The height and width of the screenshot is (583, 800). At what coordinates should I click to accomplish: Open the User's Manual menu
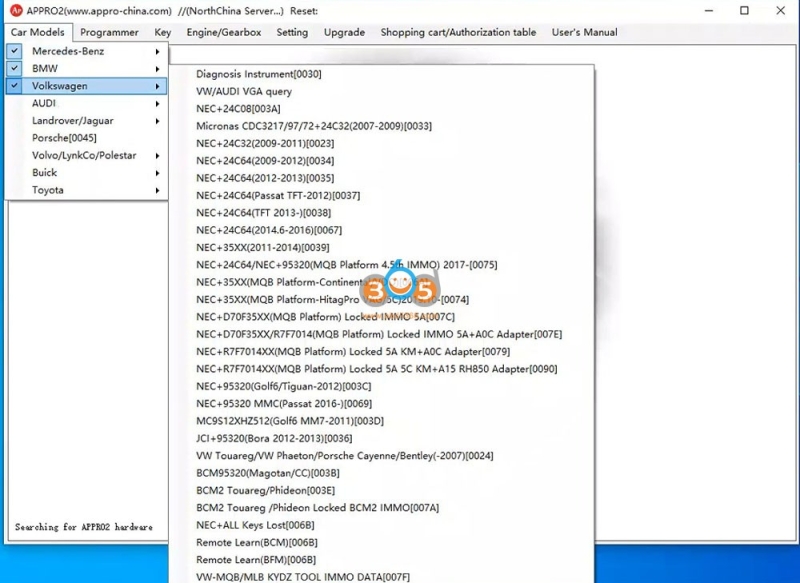point(585,32)
